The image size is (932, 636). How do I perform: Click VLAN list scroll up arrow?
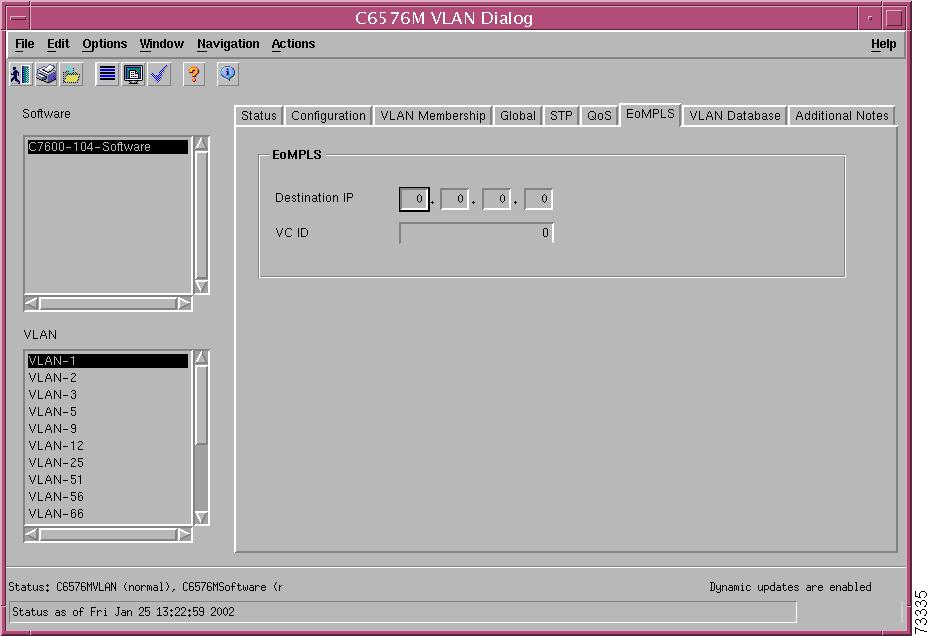(x=201, y=357)
